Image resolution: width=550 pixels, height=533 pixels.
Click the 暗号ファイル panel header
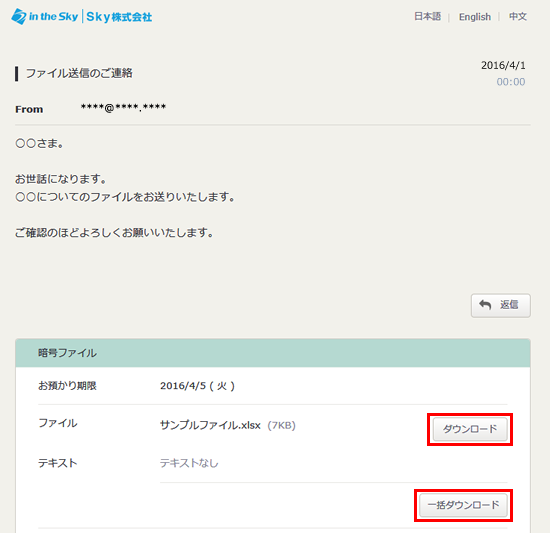[273, 353]
